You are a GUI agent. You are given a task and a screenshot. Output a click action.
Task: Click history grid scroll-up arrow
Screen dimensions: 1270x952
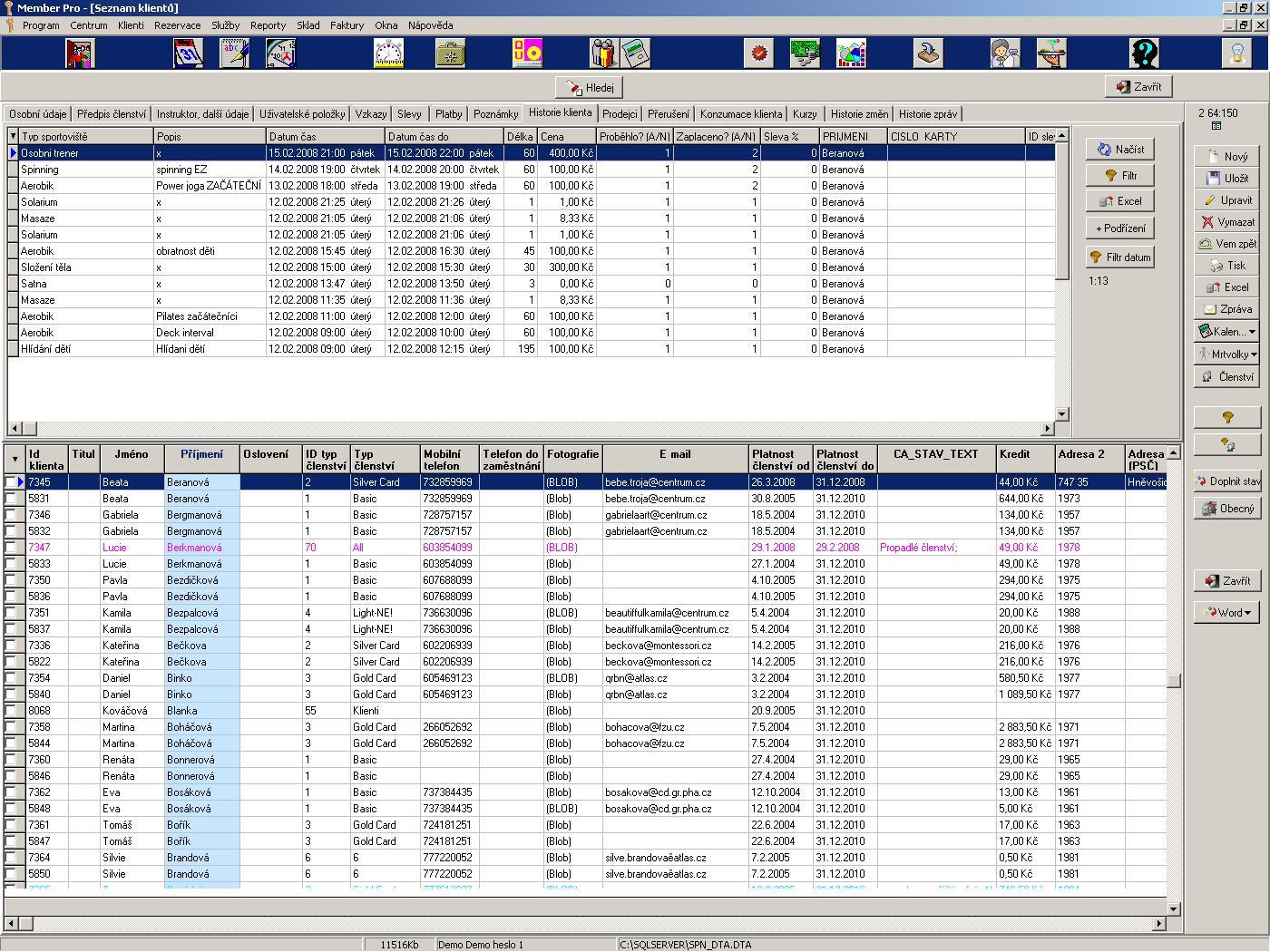point(1061,135)
